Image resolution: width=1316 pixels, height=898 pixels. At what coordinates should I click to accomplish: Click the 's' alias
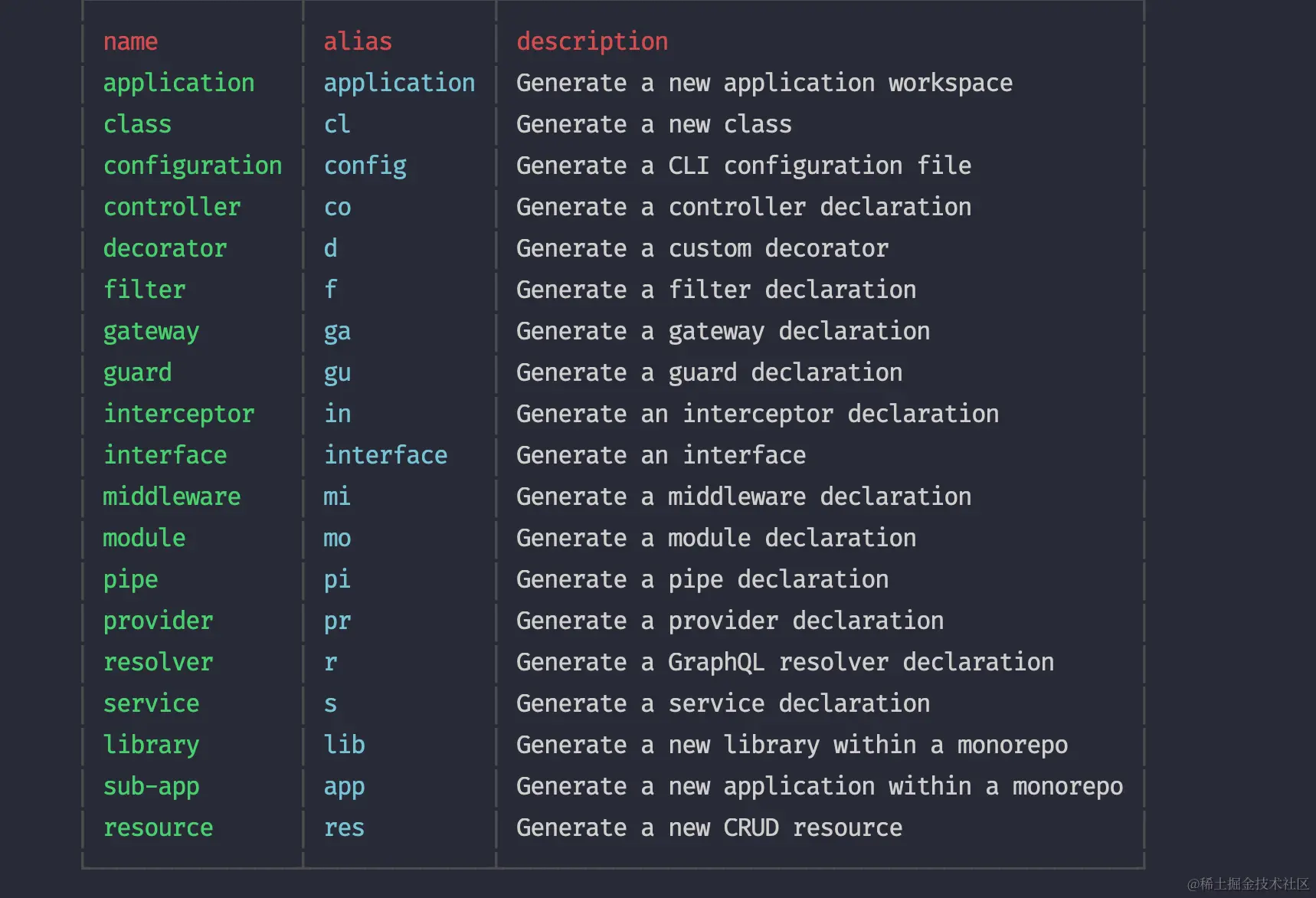click(x=330, y=705)
